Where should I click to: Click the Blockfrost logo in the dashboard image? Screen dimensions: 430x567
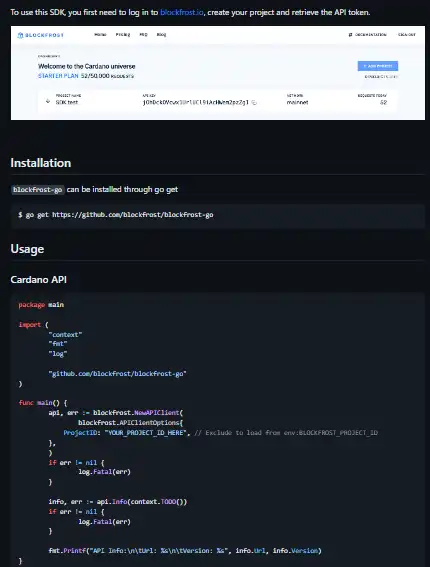click(x=41, y=35)
